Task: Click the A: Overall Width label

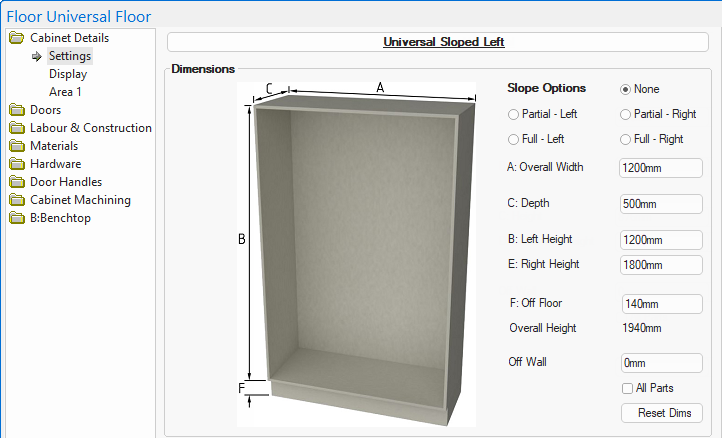Action: click(x=545, y=167)
